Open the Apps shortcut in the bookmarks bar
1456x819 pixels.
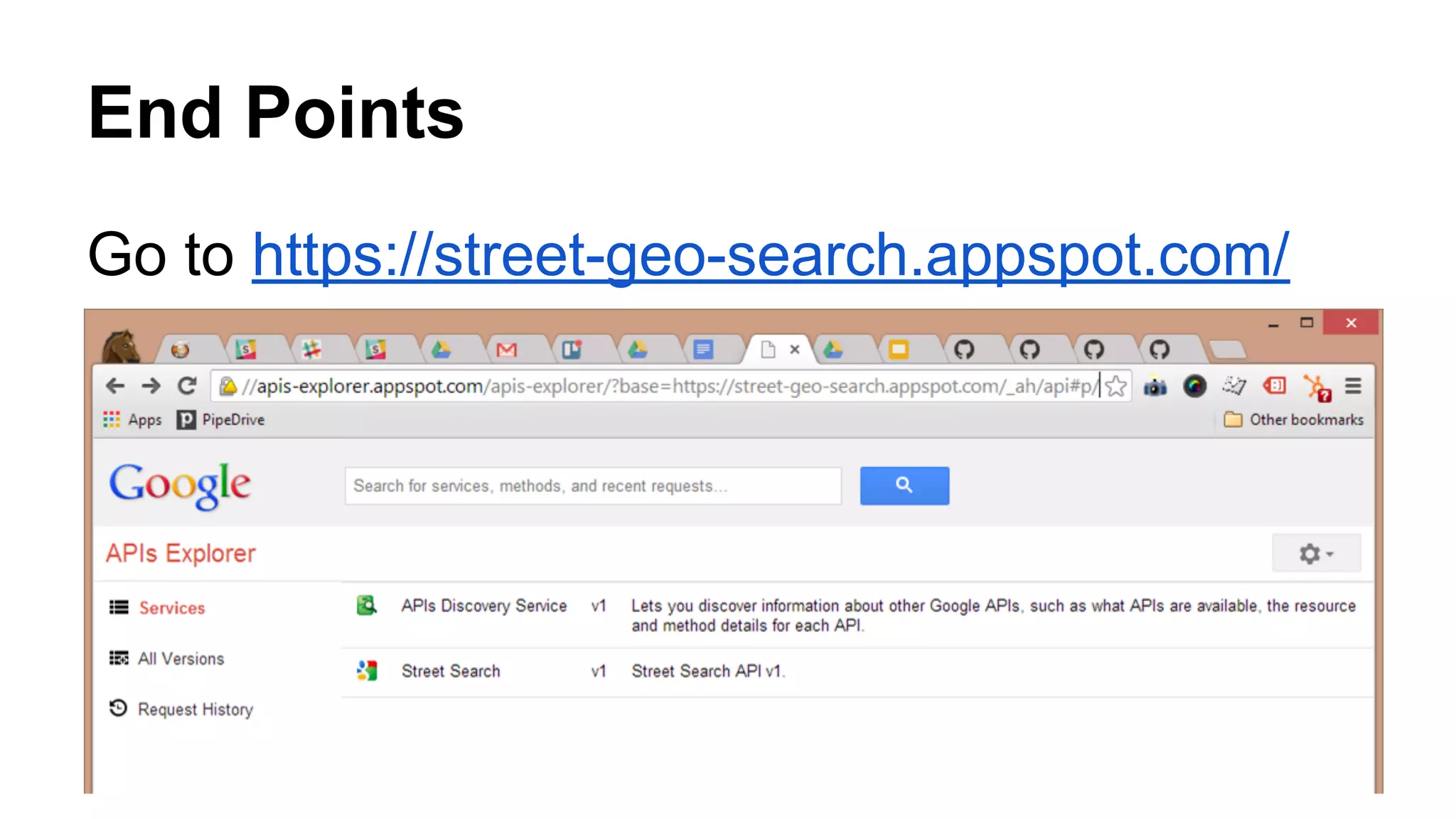point(133,420)
